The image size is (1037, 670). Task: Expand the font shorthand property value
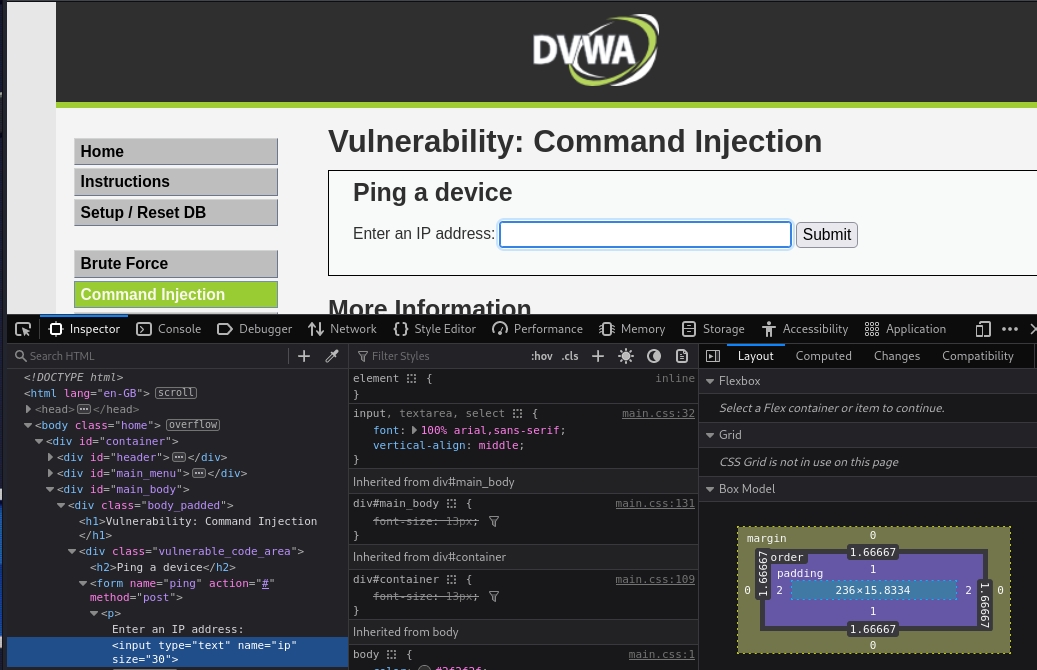click(x=414, y=430)
